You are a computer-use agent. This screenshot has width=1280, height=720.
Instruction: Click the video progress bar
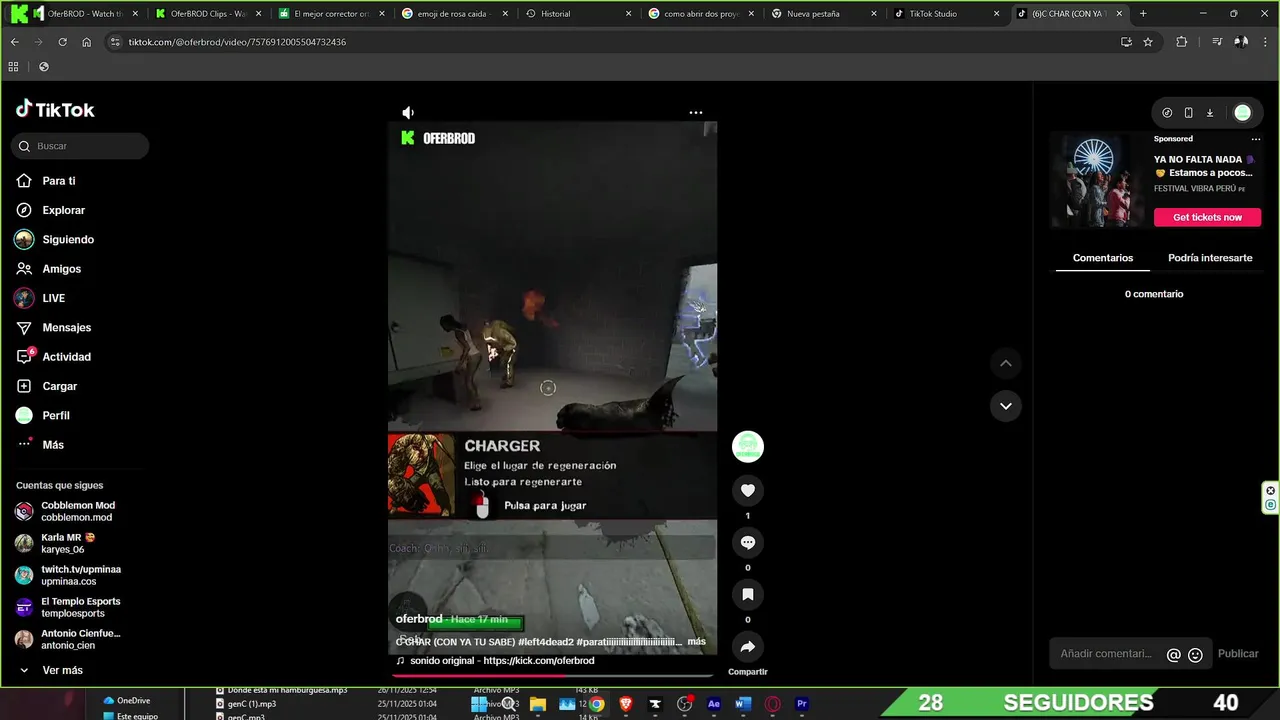[x=552, y=675]
